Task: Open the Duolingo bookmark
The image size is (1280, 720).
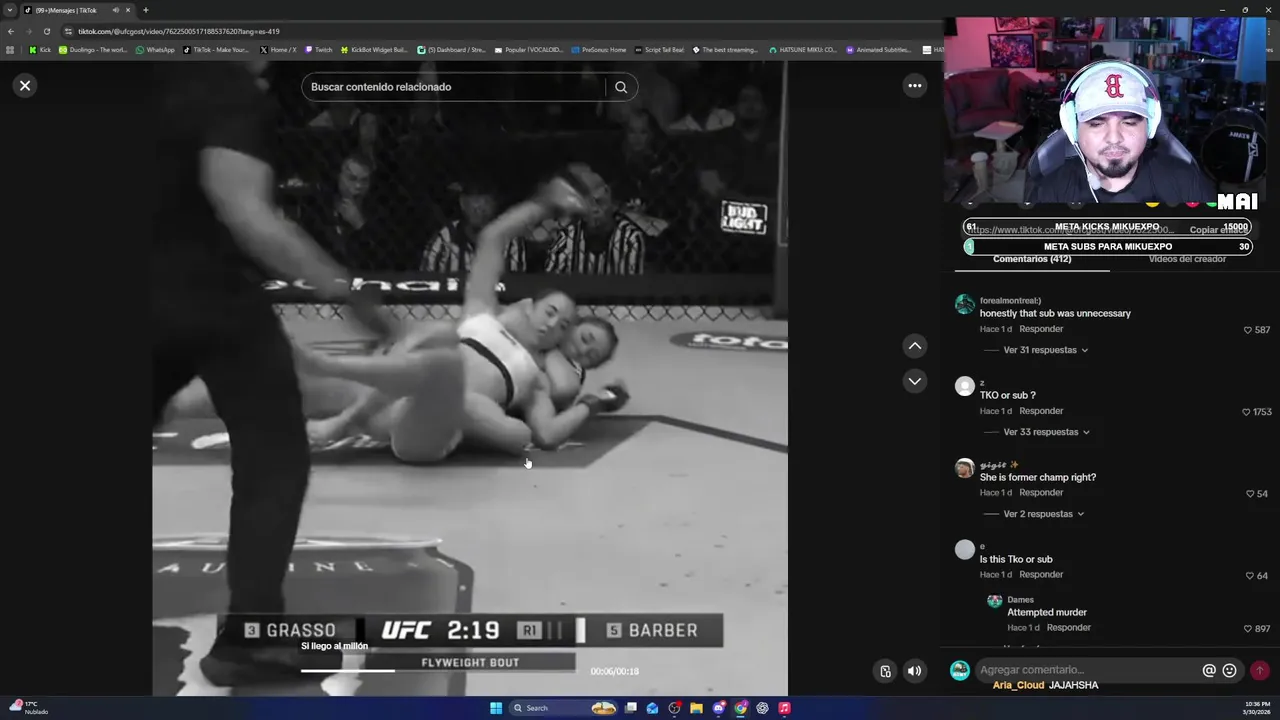Action: click(93, 50)
